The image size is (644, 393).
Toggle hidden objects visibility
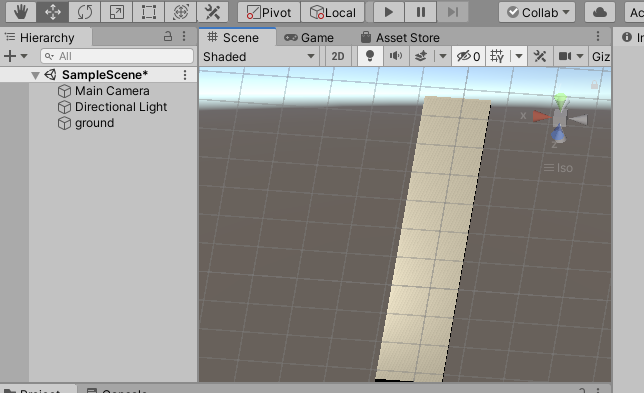tap(468, 56)
